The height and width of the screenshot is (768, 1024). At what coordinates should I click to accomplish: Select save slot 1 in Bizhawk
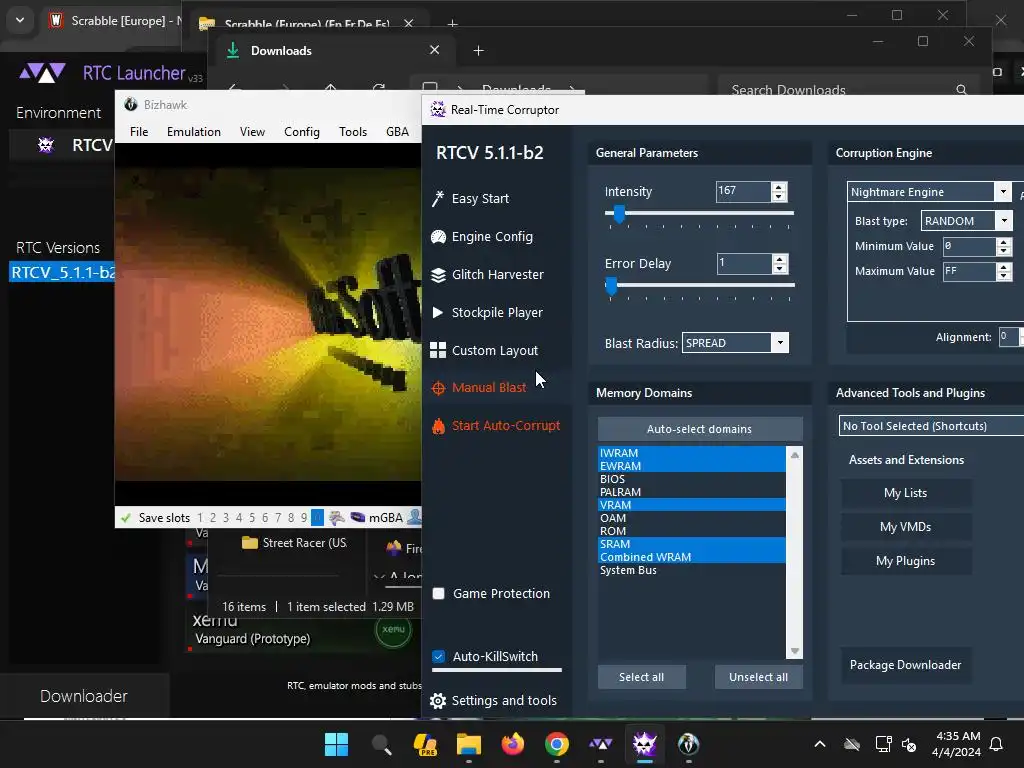pos(200,518)
